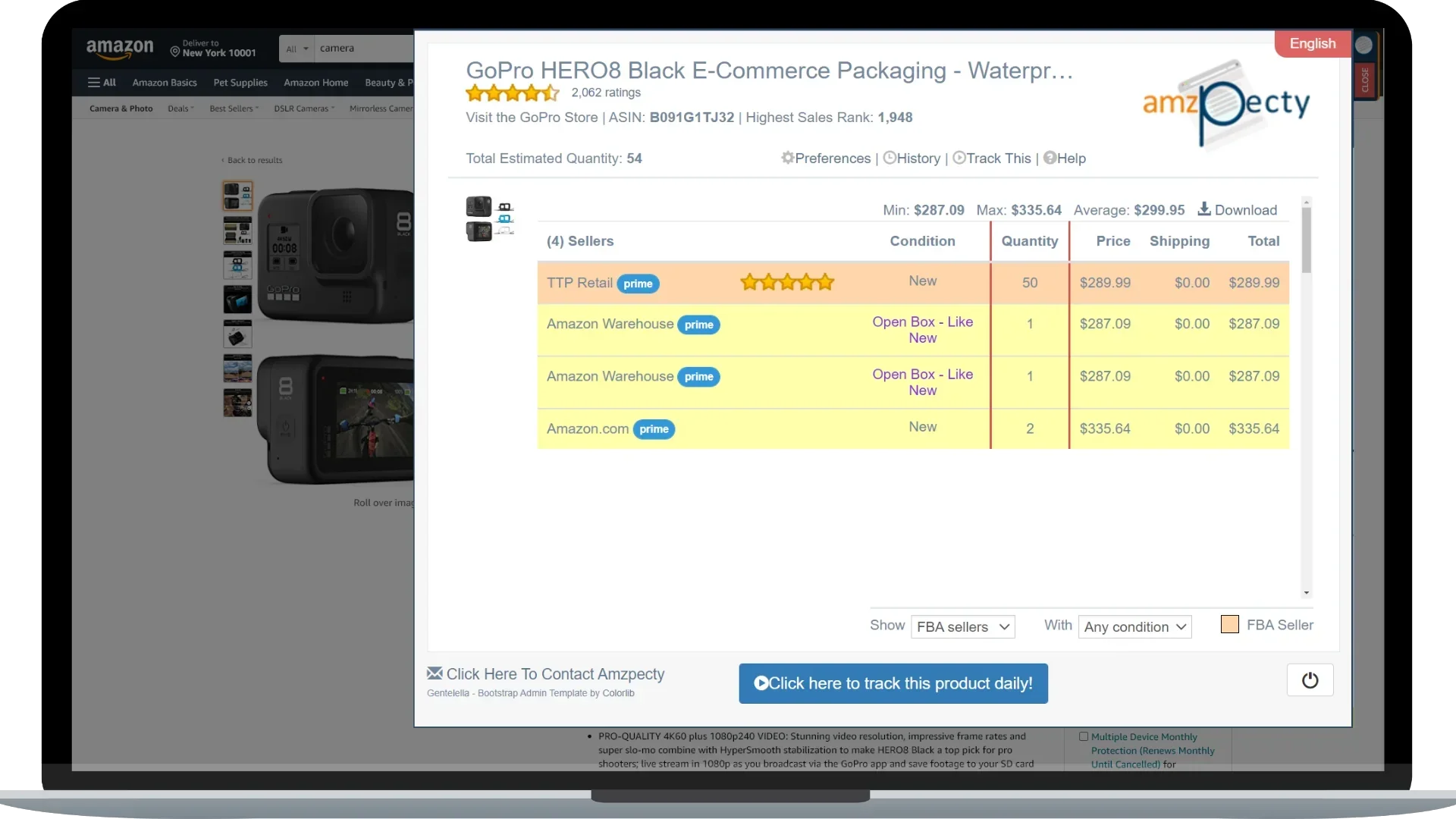1456x819 pixels.
Task: Open Colorlib template credit link
Action: (x=618, y=693)
